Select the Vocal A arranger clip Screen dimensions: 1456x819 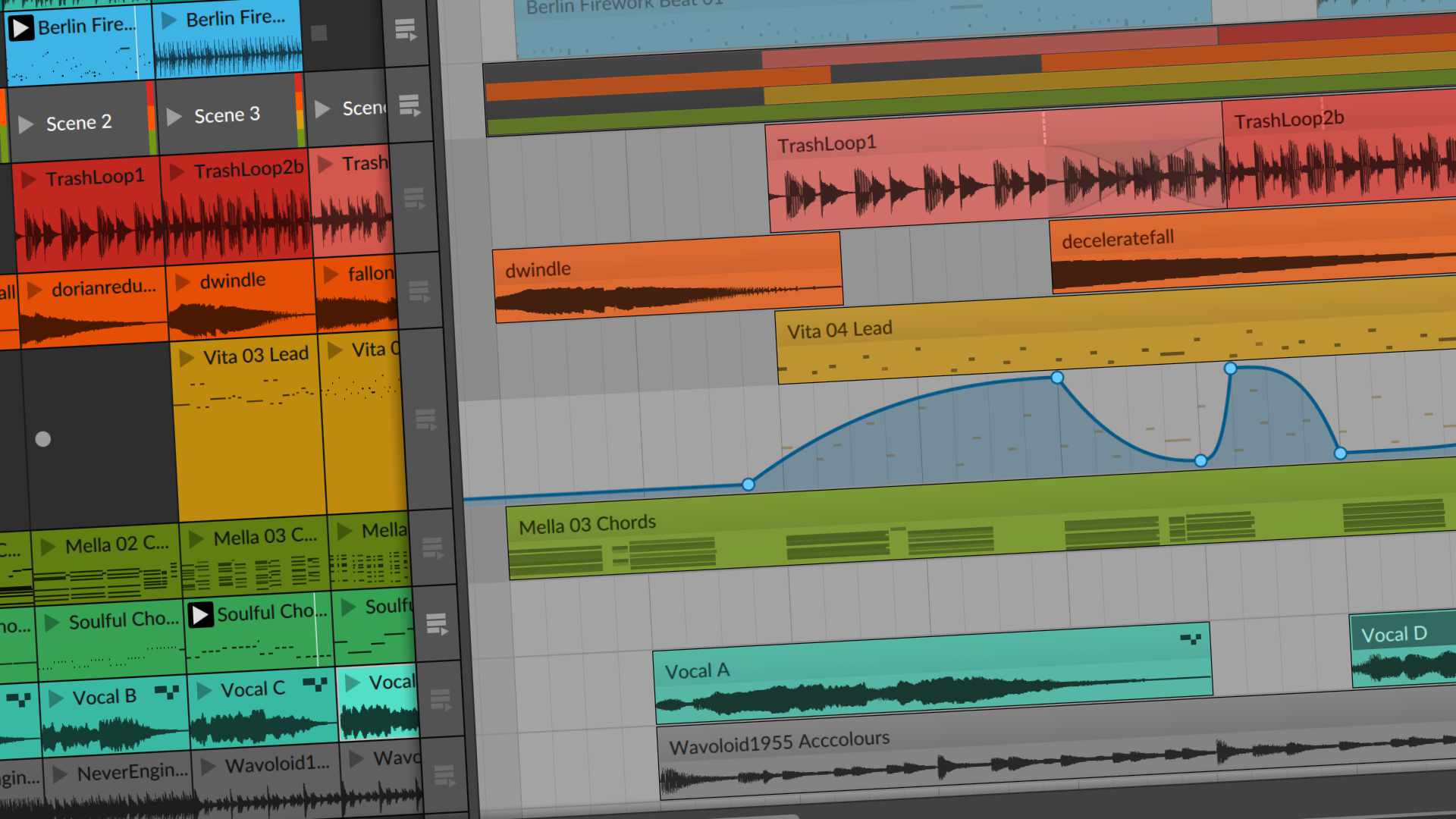(x=933, y=673)
